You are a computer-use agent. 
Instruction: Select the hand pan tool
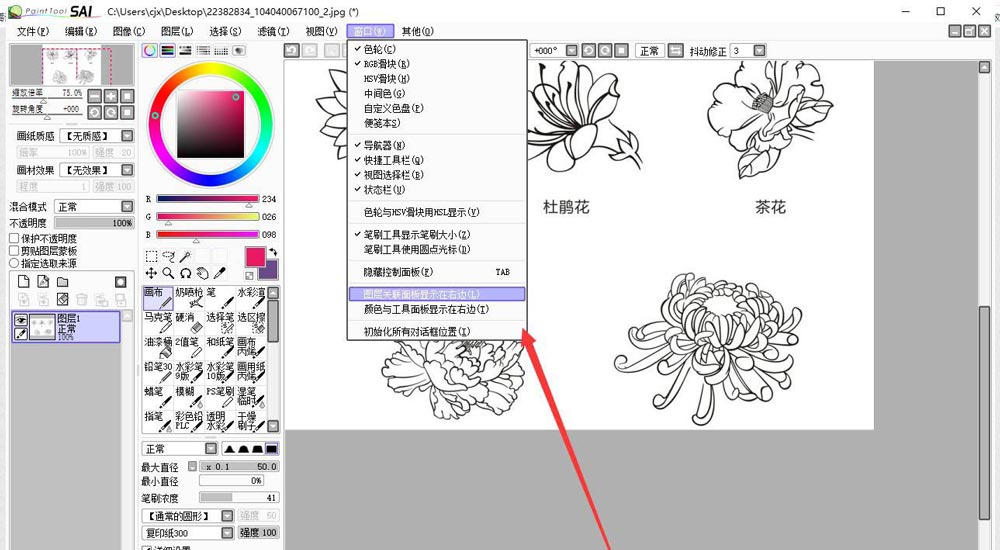click(x=202, y=273)
